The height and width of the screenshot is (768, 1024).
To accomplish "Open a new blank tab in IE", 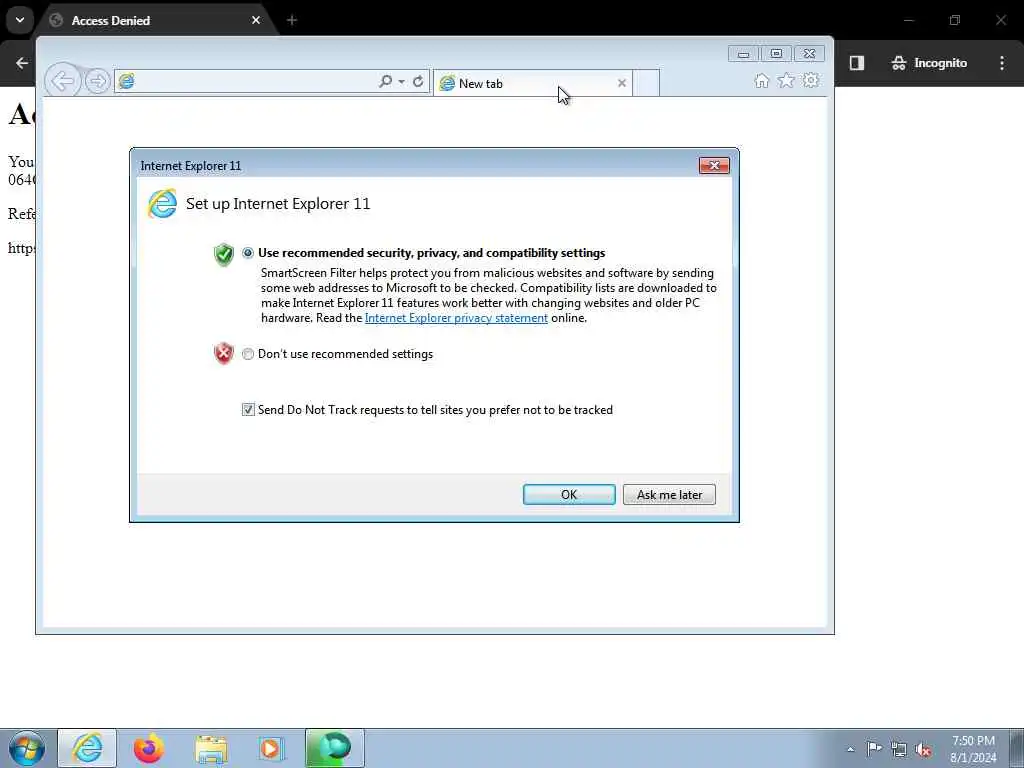I will pos(646,83).
